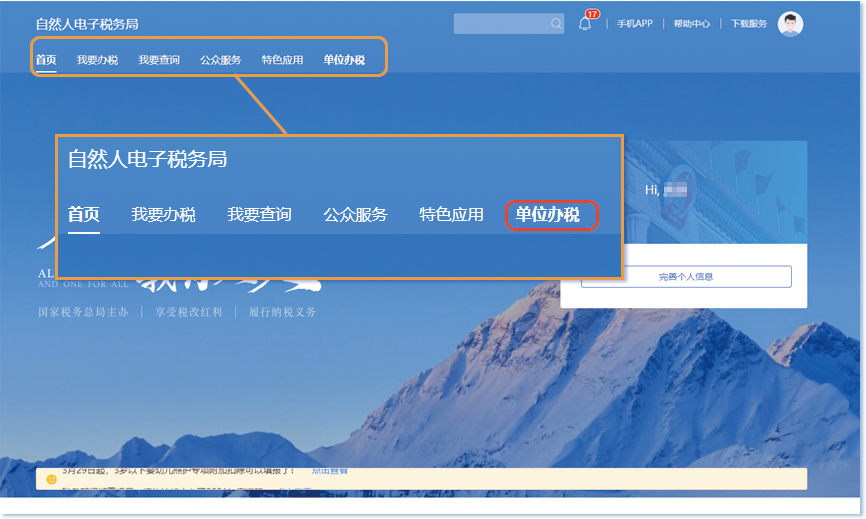Viewport: 866px width, 519px height.
Task: Open the notification bell with 17 badge
Action: tap(585, 24)
